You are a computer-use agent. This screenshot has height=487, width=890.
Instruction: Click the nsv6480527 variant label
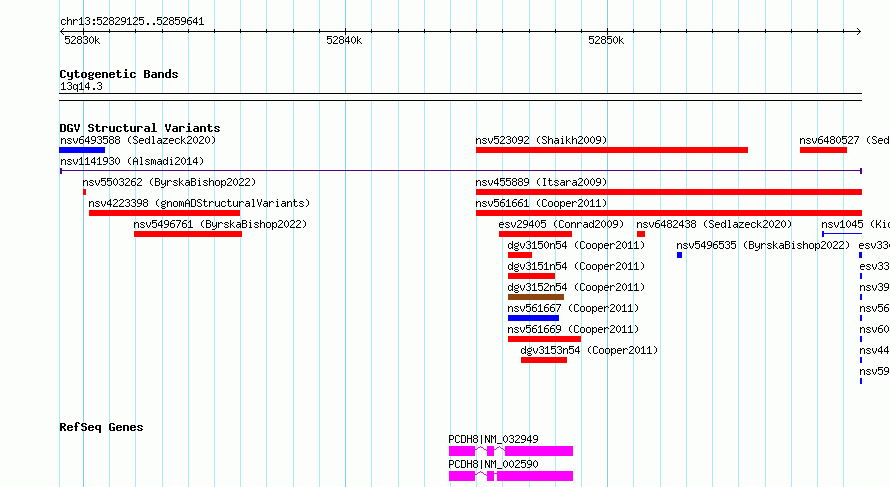[844, 140]
